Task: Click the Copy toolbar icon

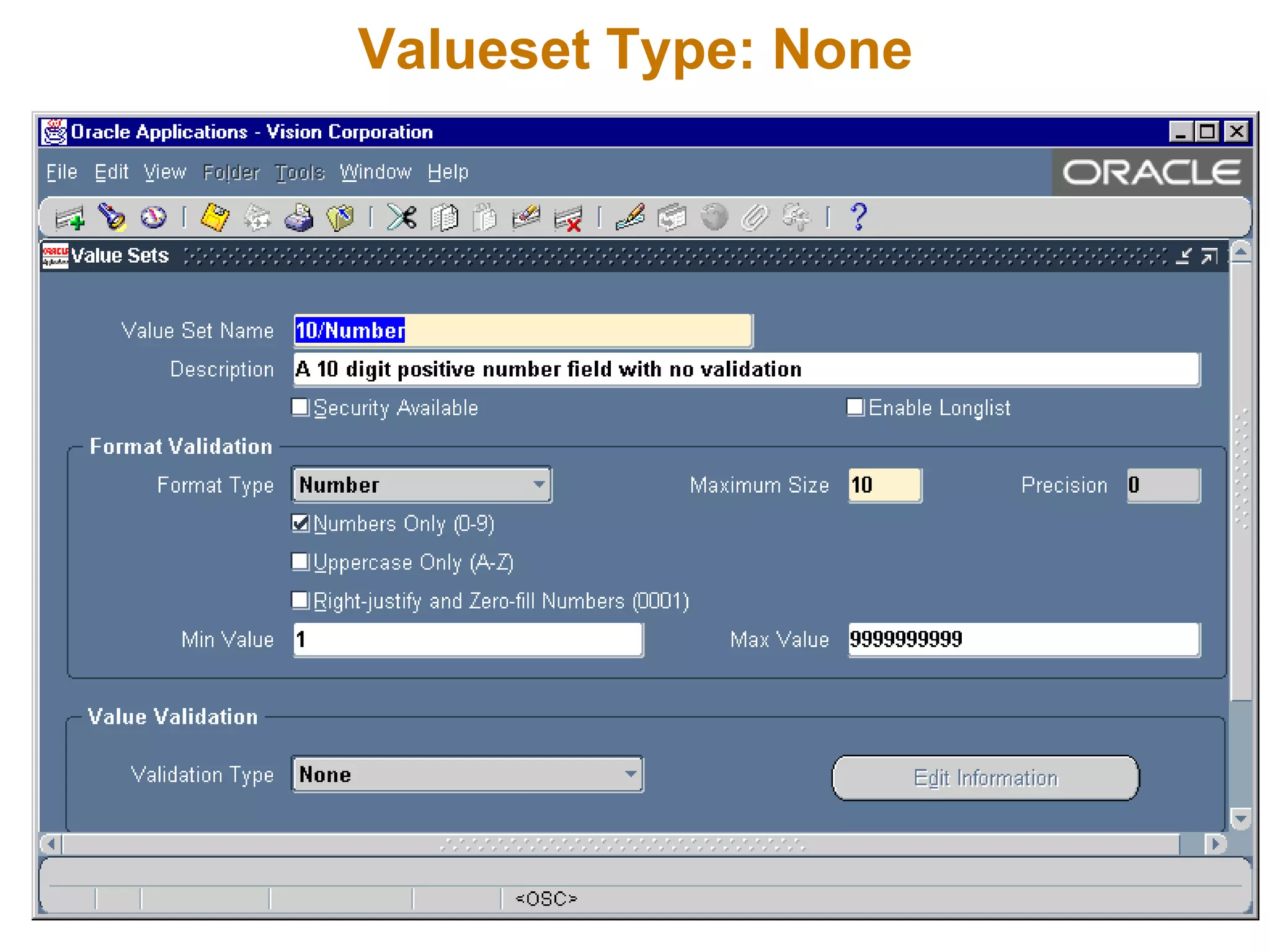Action: pyautogui.click(x=444, y=218)
